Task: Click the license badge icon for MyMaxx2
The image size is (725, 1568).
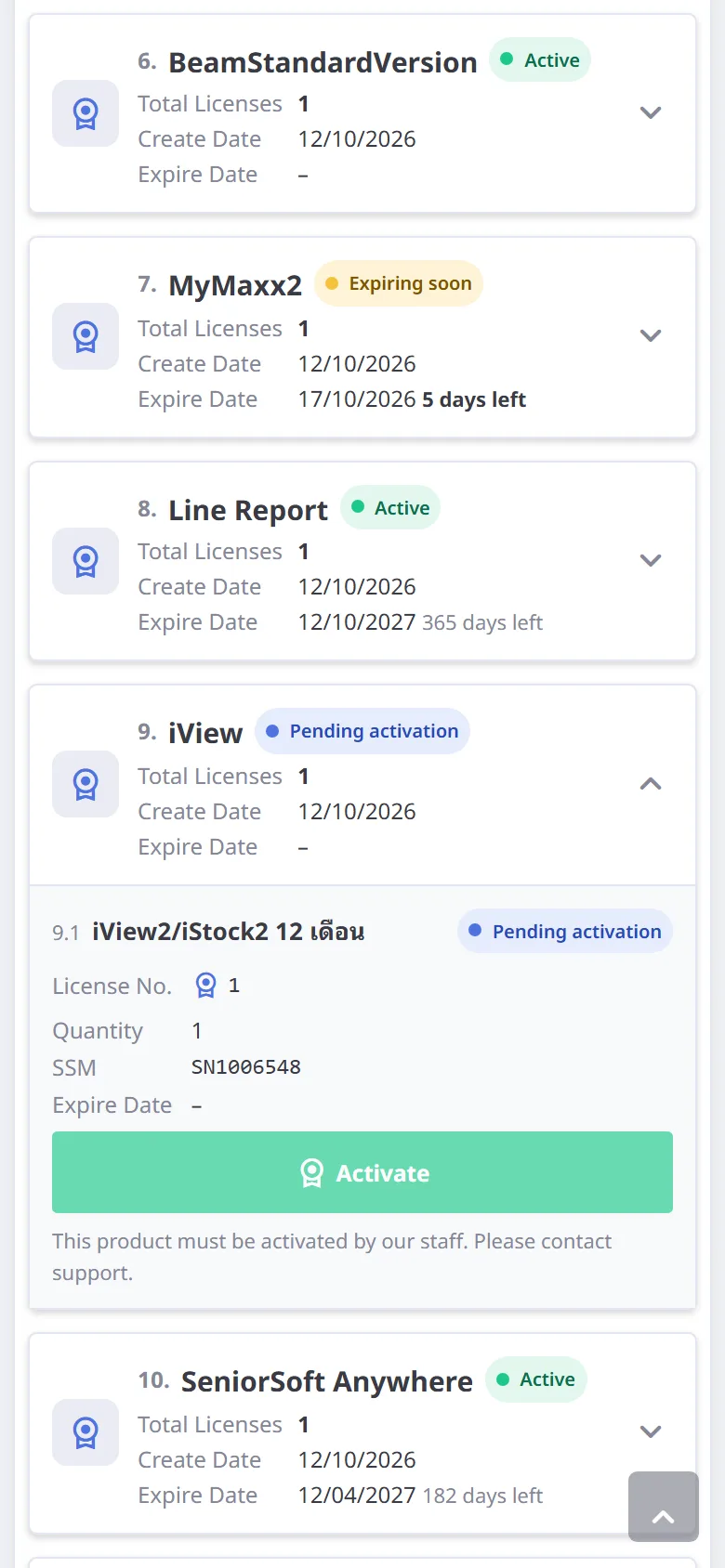Action: (86, 336)
